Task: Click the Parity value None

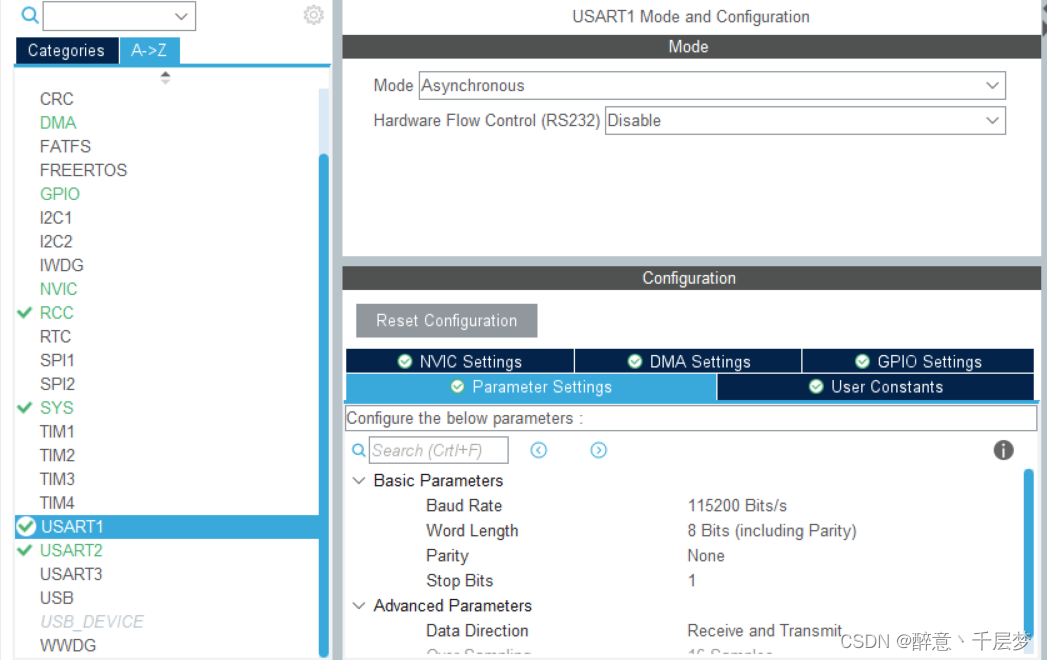Action: [706, 556]
